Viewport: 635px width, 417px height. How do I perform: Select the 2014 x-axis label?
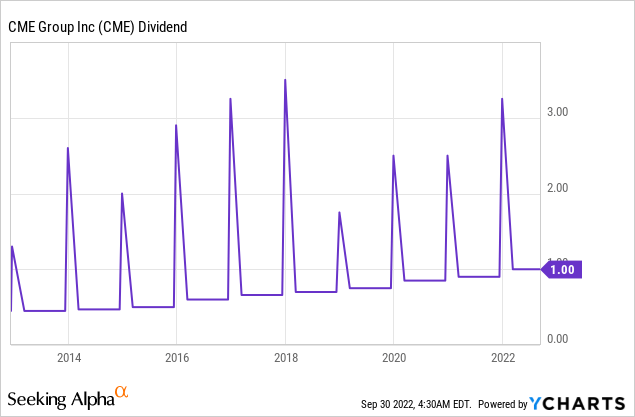(x=69, y=358)
